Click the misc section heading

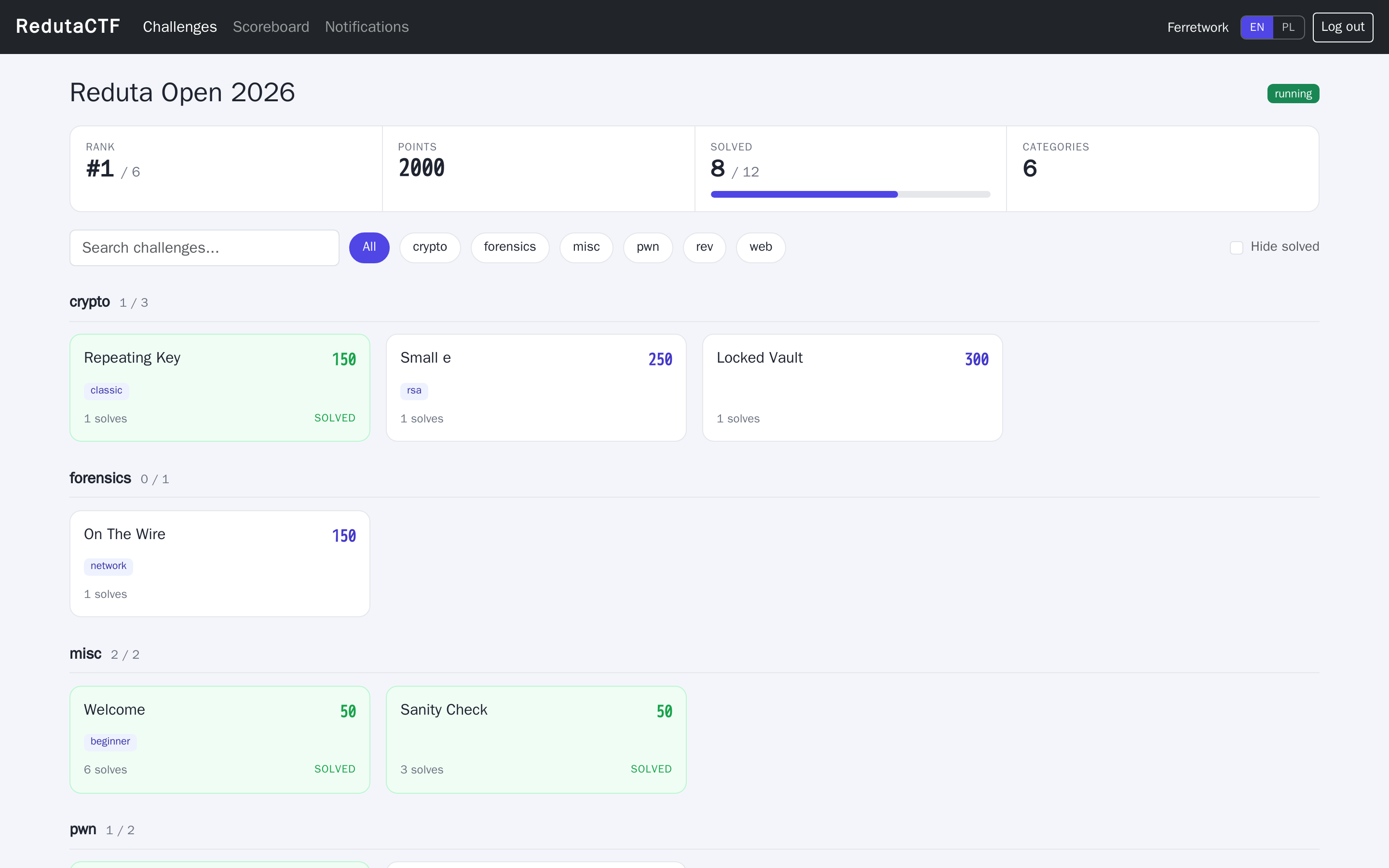click(85, 654)
